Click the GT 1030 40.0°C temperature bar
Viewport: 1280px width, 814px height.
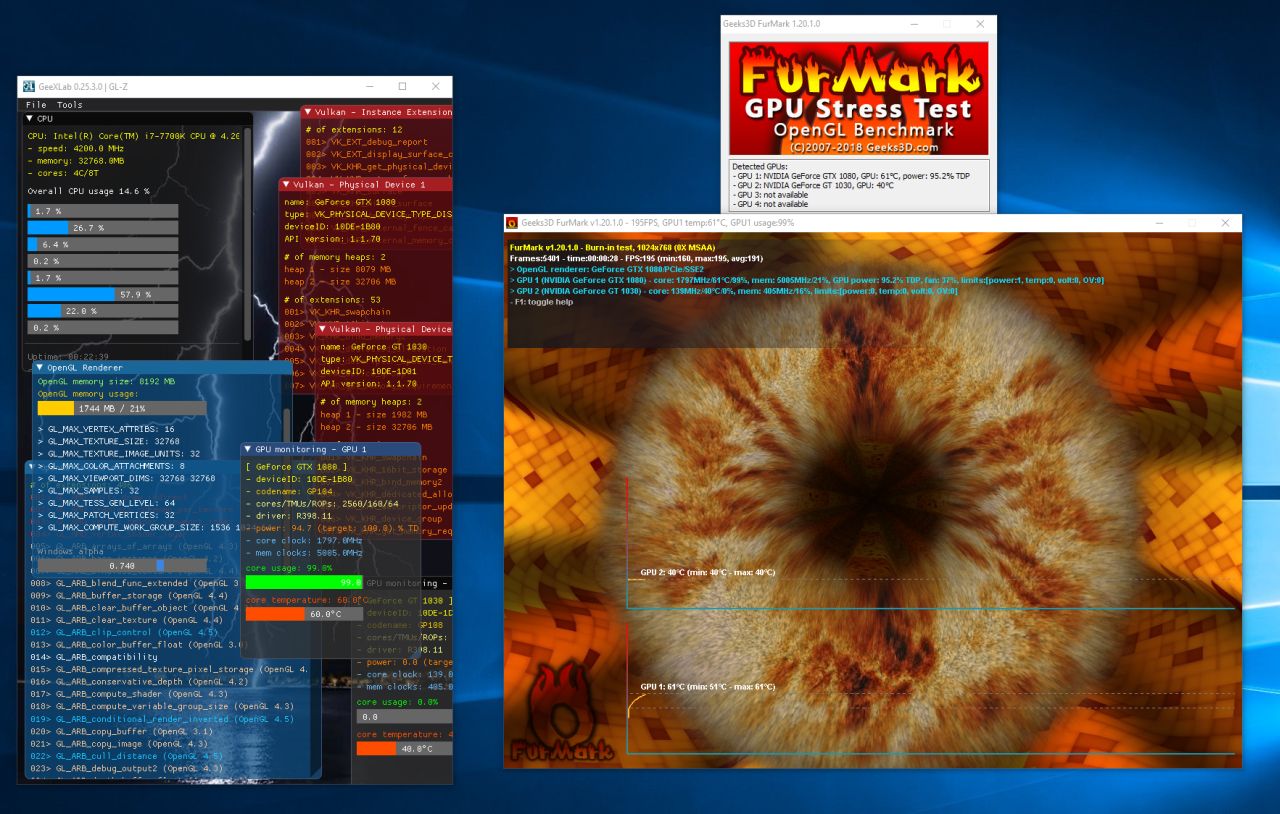coord(404,748)
